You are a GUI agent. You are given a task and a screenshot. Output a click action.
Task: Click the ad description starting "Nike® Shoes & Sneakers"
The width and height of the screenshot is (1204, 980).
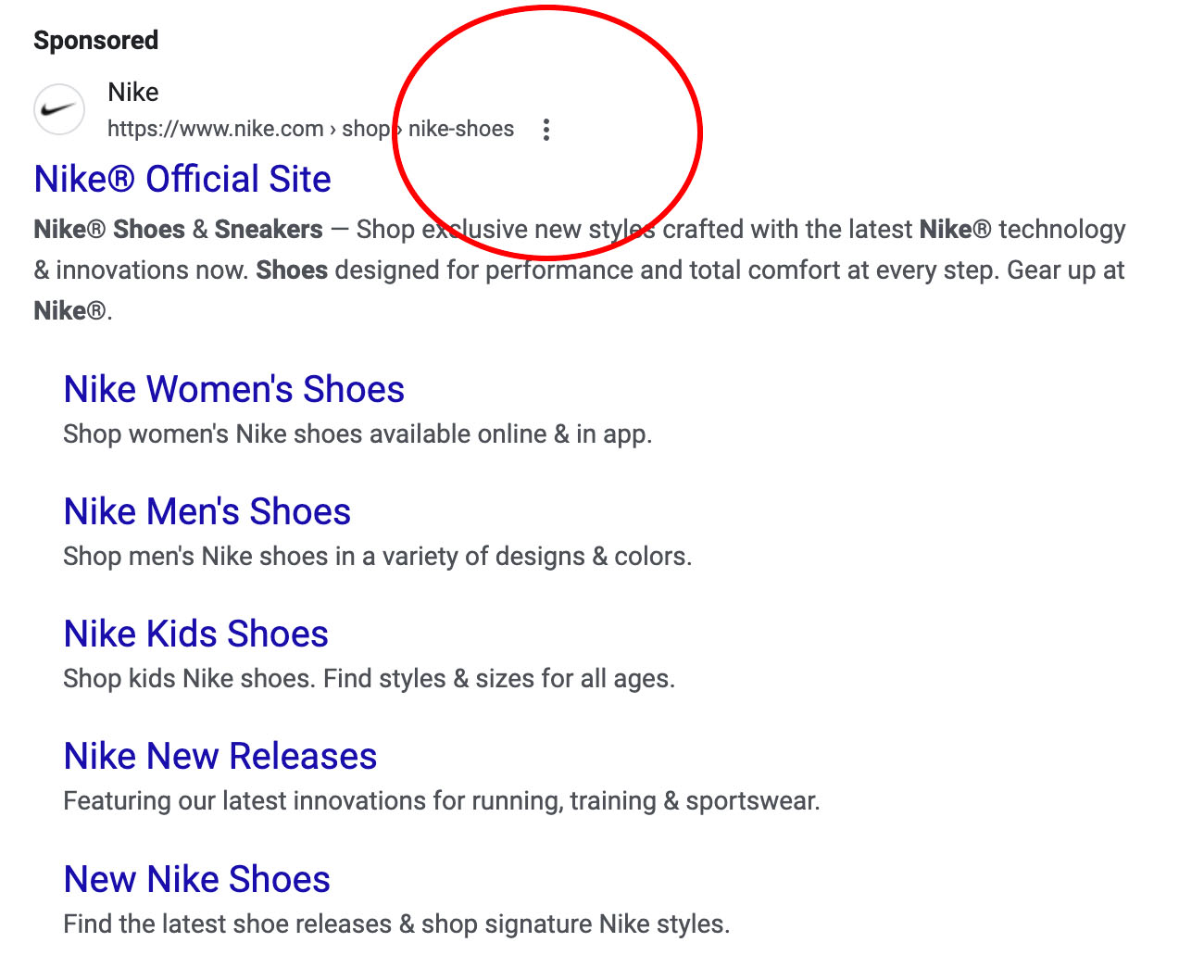(580, 270)
